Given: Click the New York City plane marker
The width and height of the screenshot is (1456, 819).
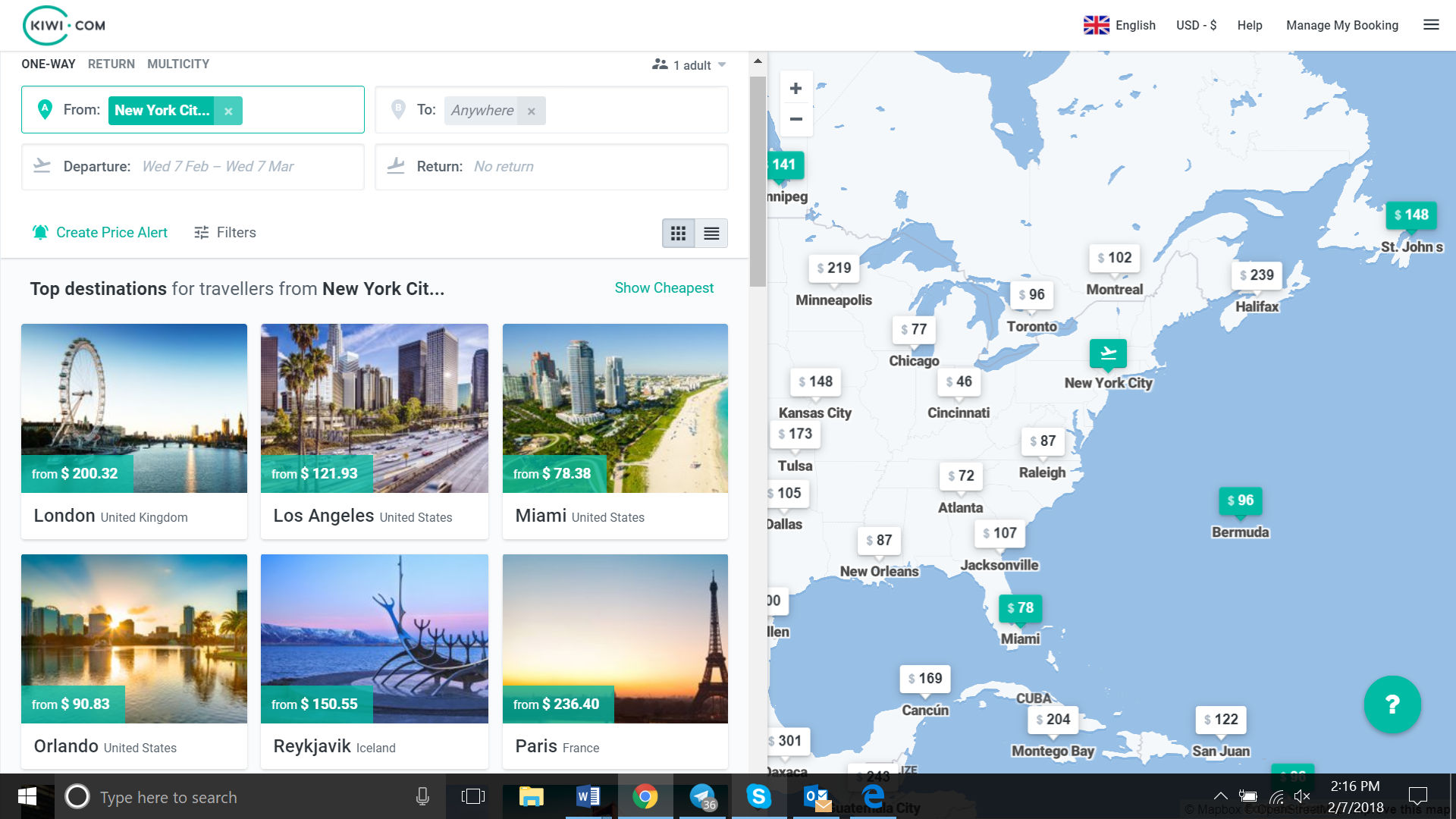Looking at the screenshot, I should tap(1108, 354).
